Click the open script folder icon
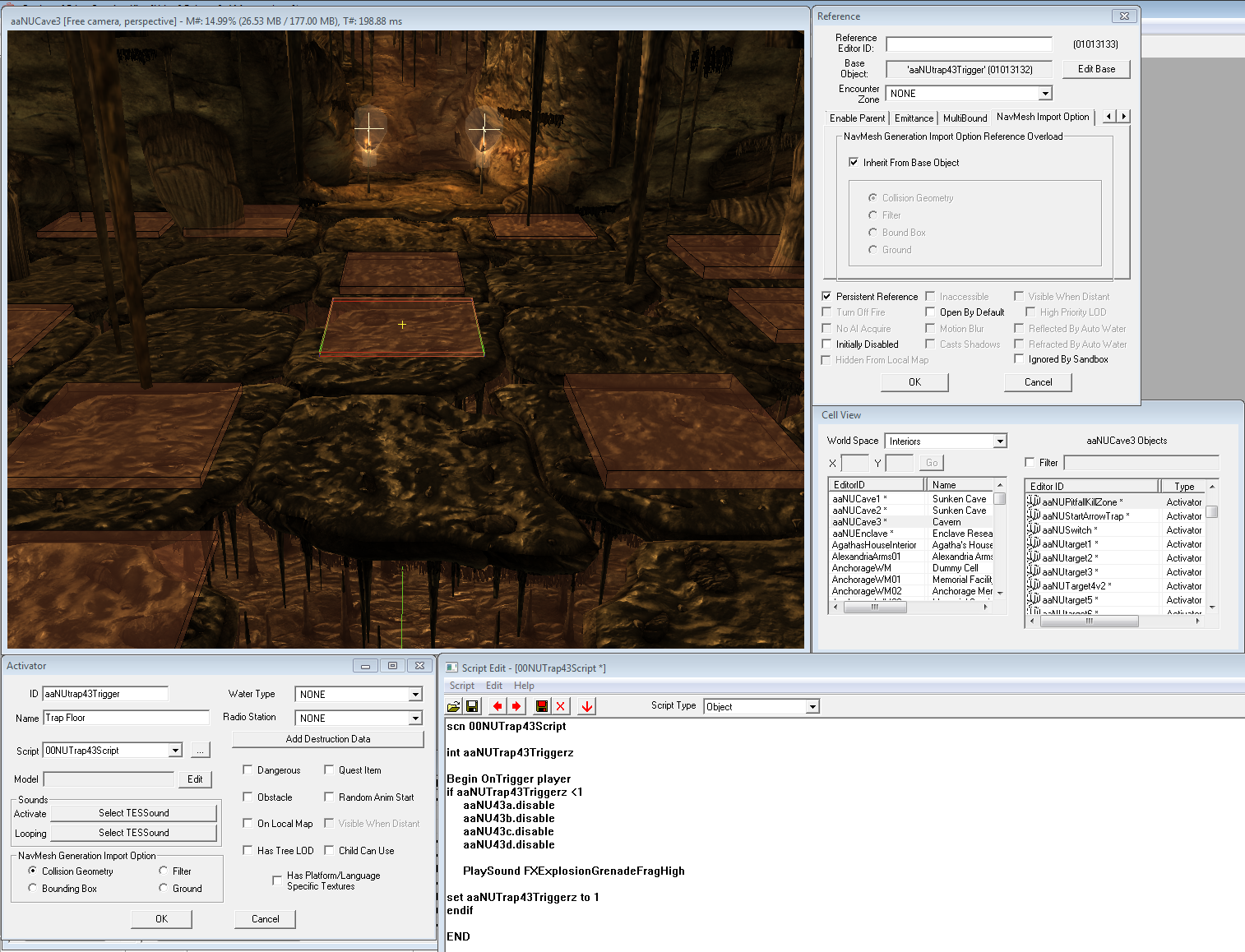The width and height of the screenshot is (1245, 952). coord(454,706)
